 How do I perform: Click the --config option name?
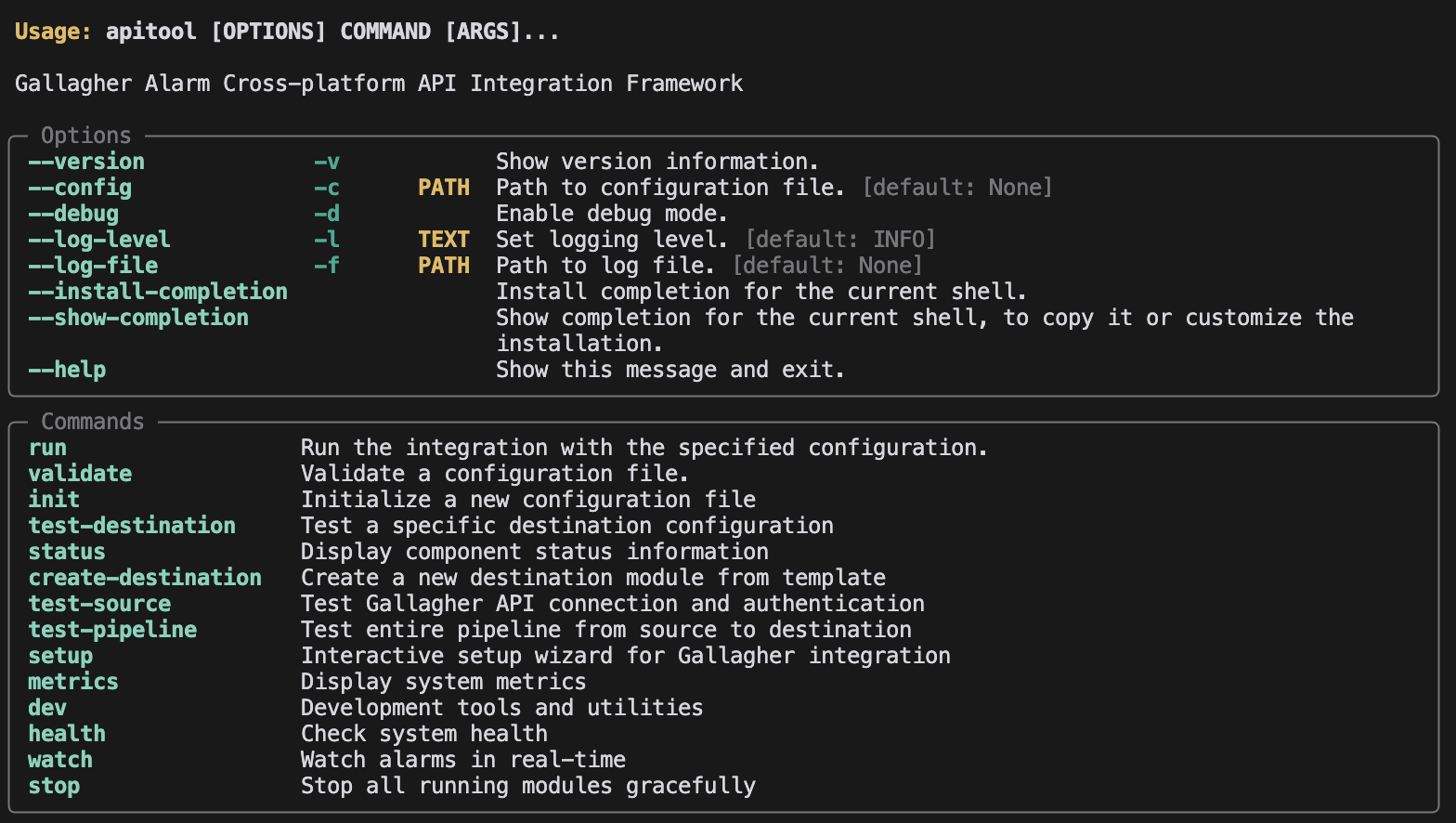point(80,188)
